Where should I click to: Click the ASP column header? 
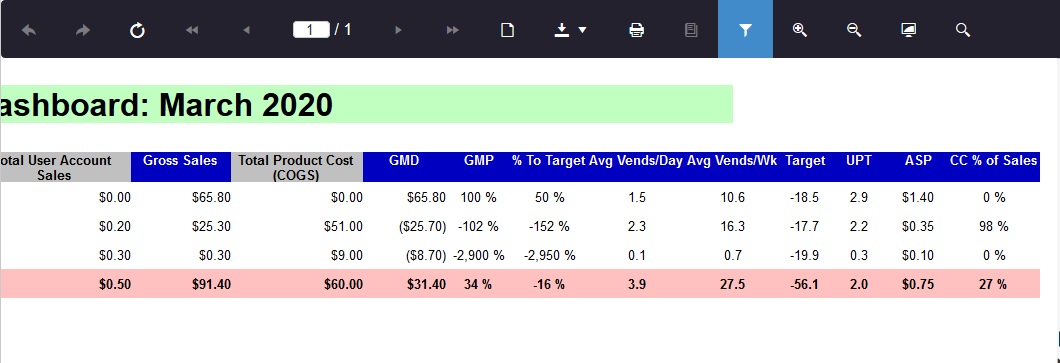click(x=918, y=161)
